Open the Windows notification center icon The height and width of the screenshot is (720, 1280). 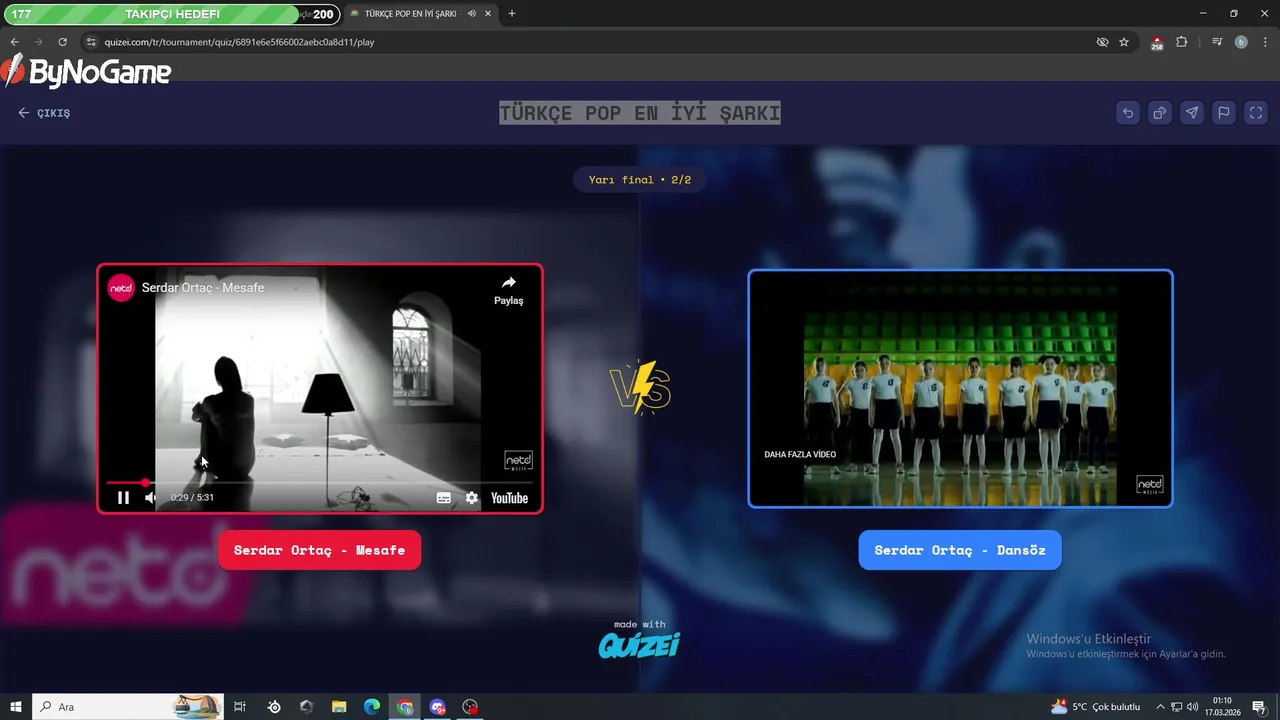point(1259,707)
